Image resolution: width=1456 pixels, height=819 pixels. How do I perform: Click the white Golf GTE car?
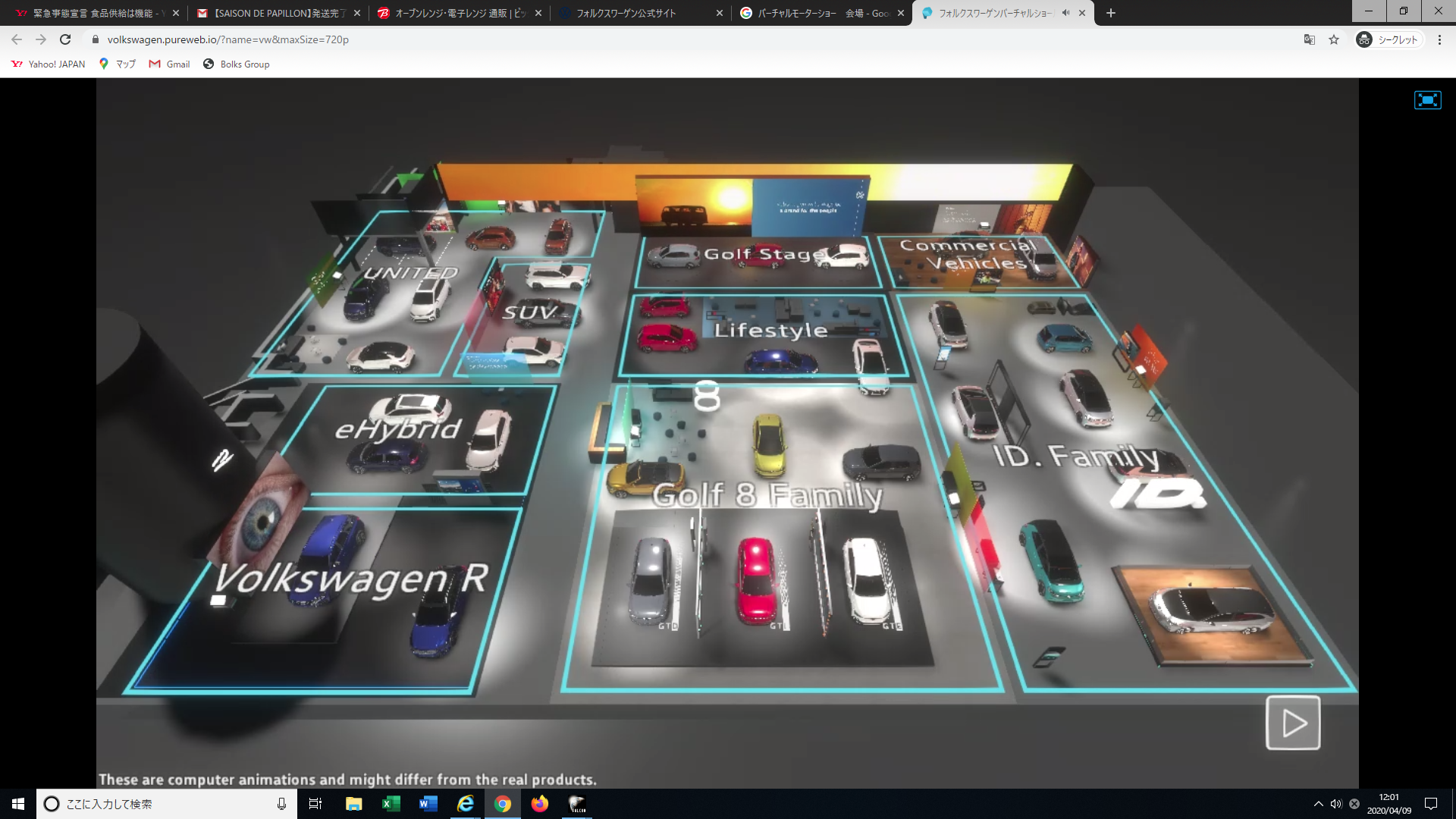click(867, 579)
